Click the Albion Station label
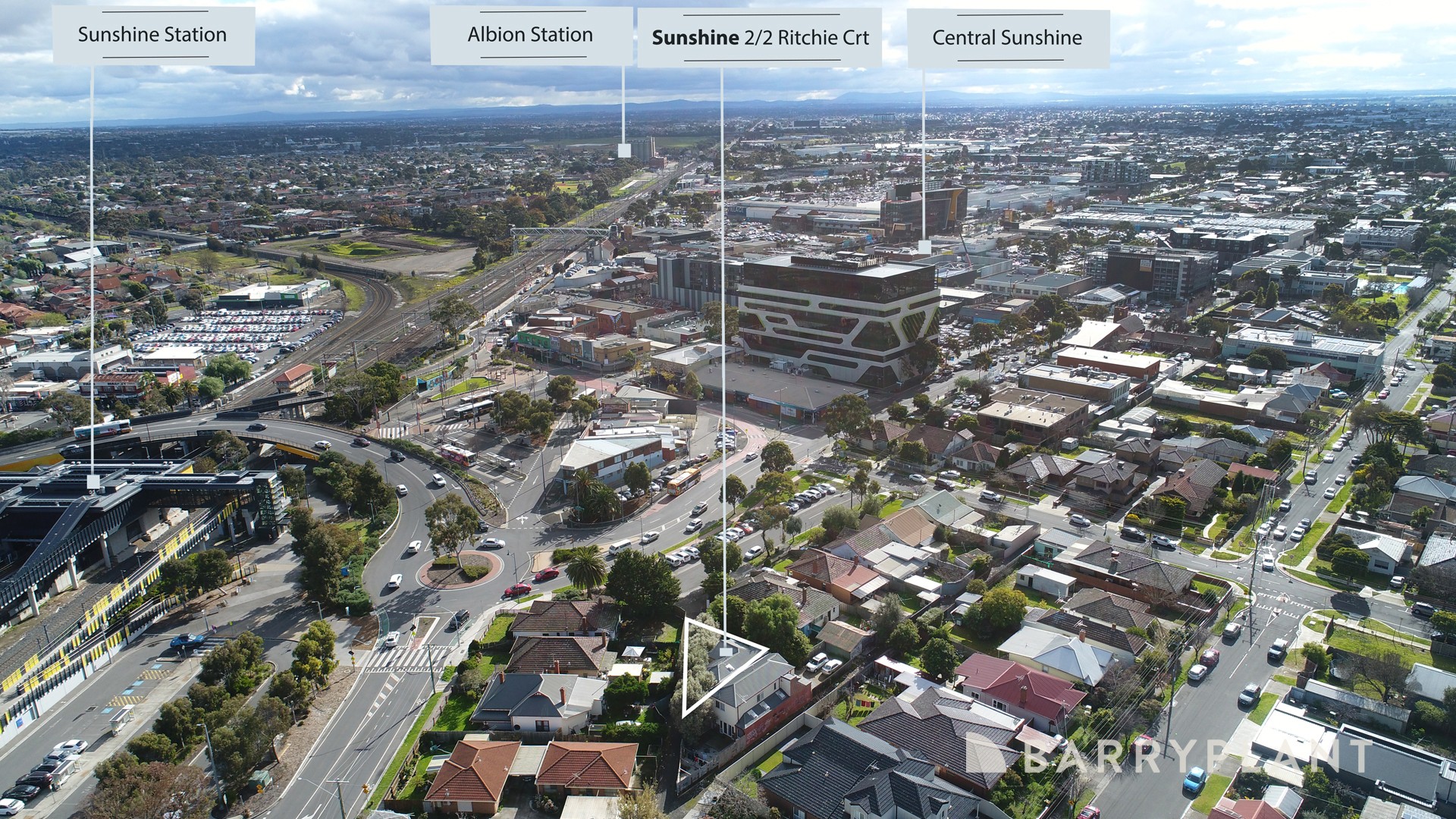Viewport: 1456px width, 819px height. [531, 35]
